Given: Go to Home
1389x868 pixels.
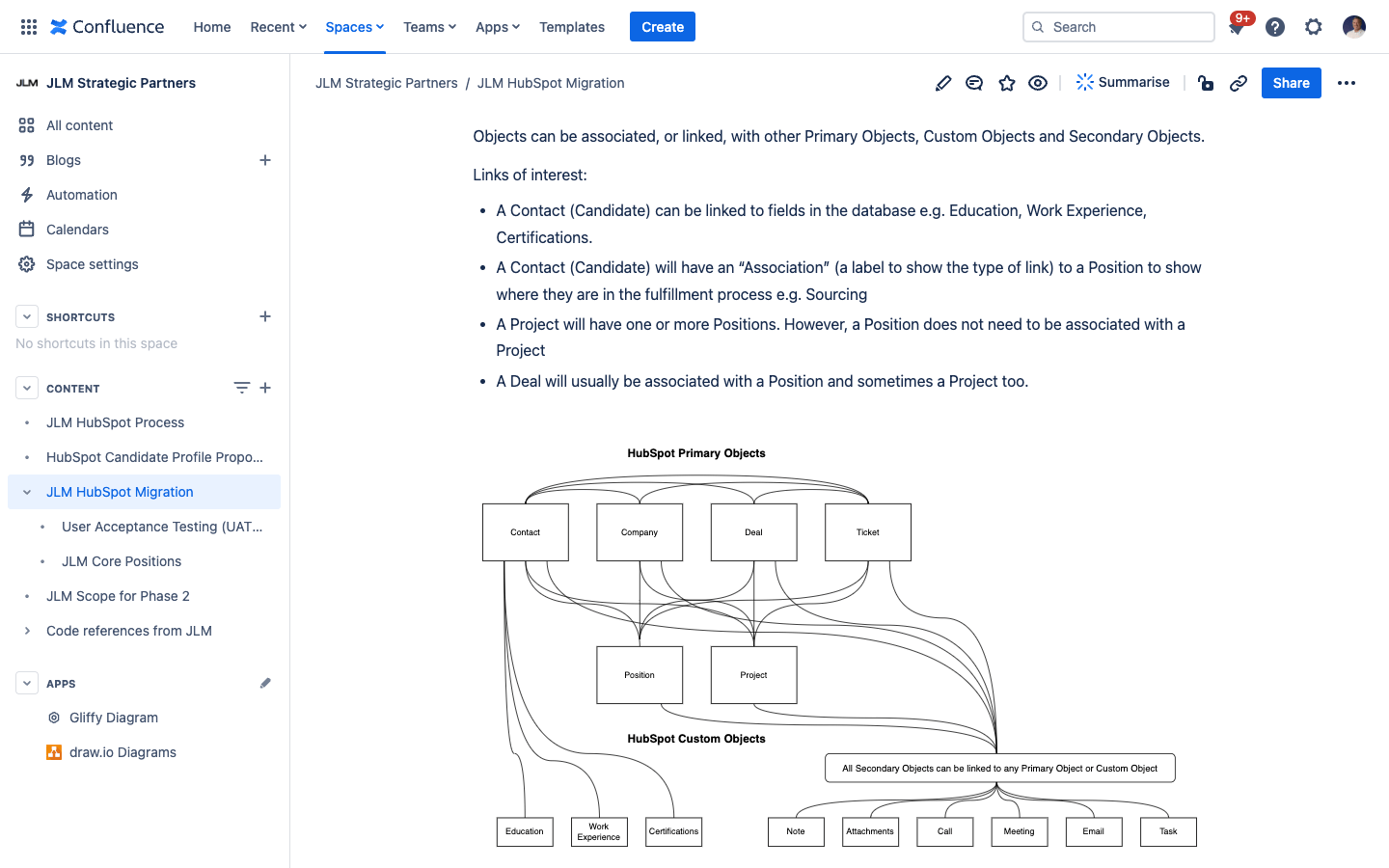Looking at the screenshot, I should point(212,27).
